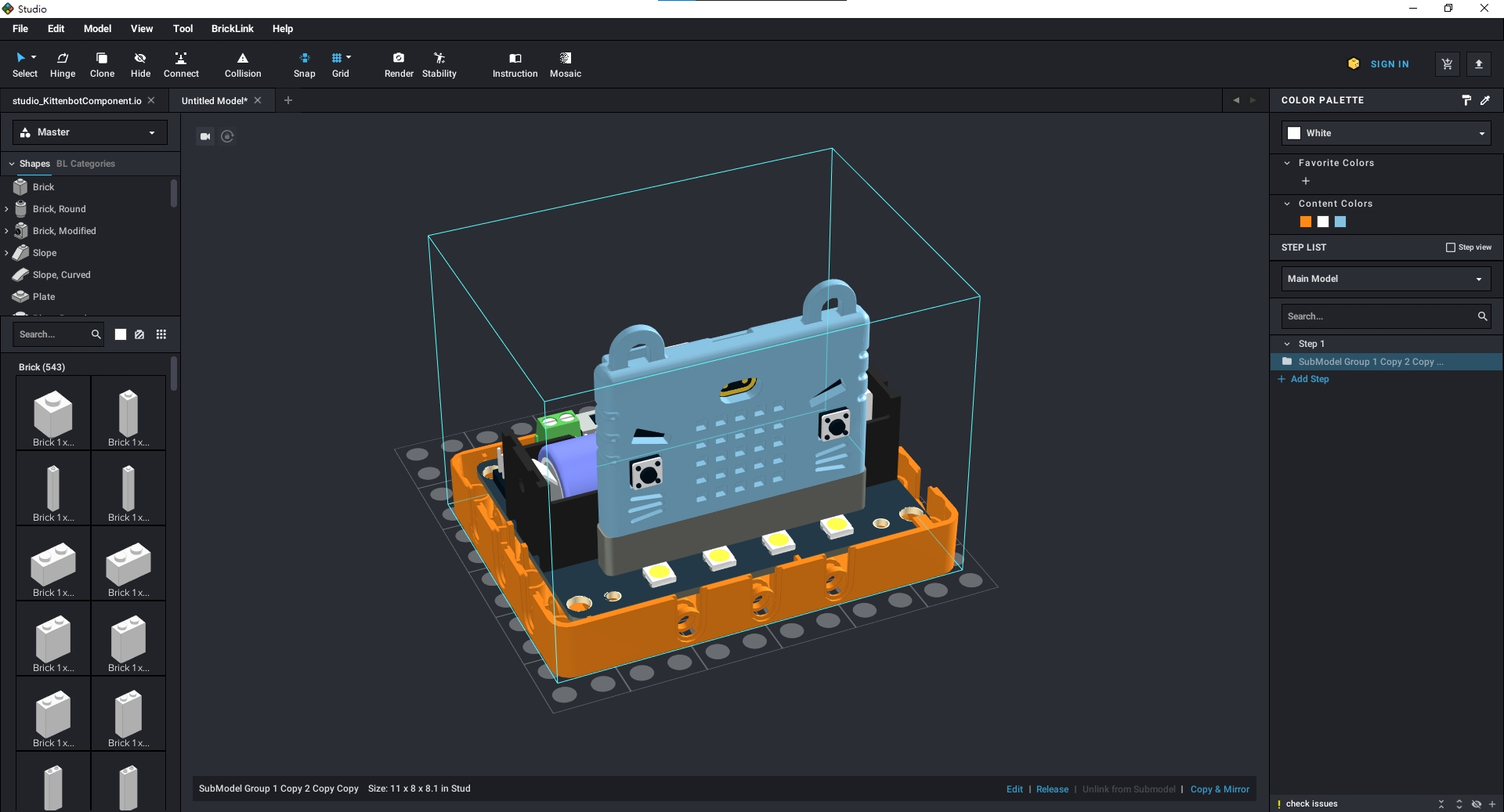The image size is (1504, 812).
Task: Run the Stability check tool
Action: pyautogui.click(x=439, y=64)
